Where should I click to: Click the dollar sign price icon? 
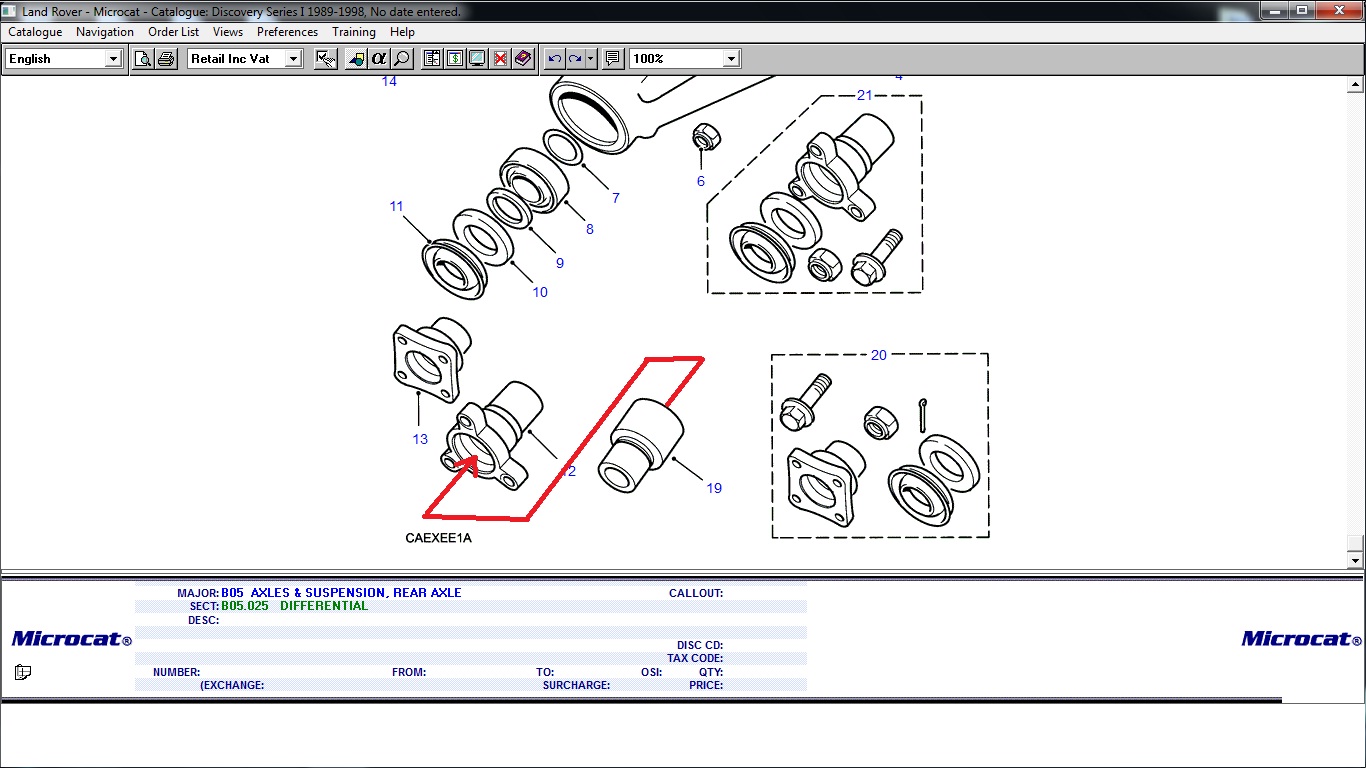tap(455, 59)
